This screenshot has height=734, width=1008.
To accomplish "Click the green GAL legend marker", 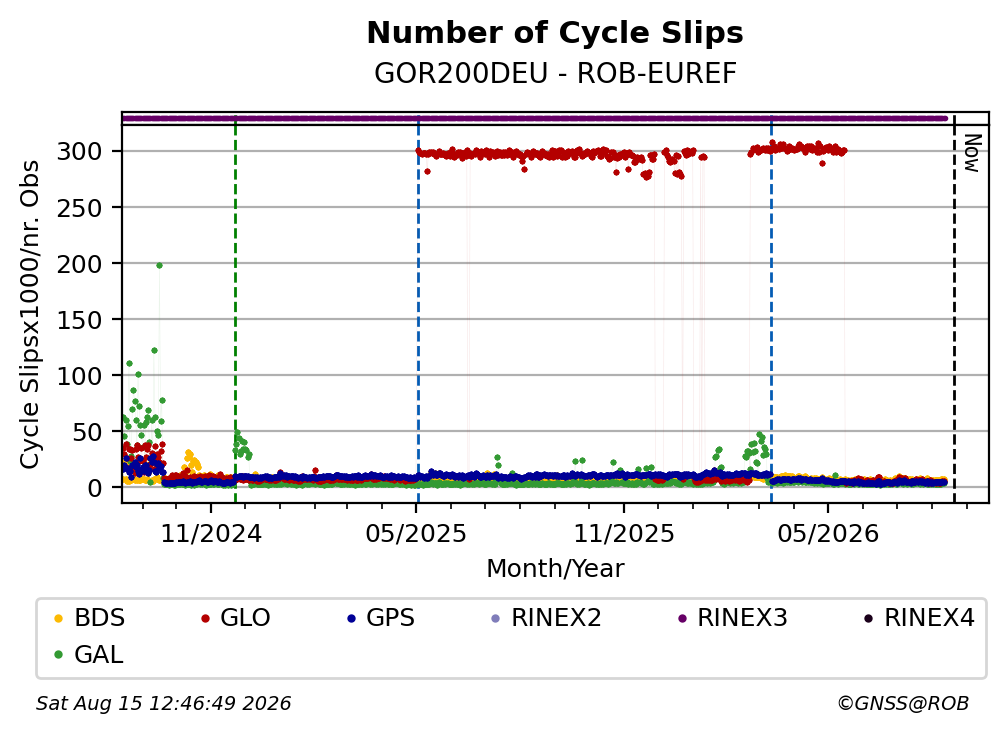I will coord(58,656).
